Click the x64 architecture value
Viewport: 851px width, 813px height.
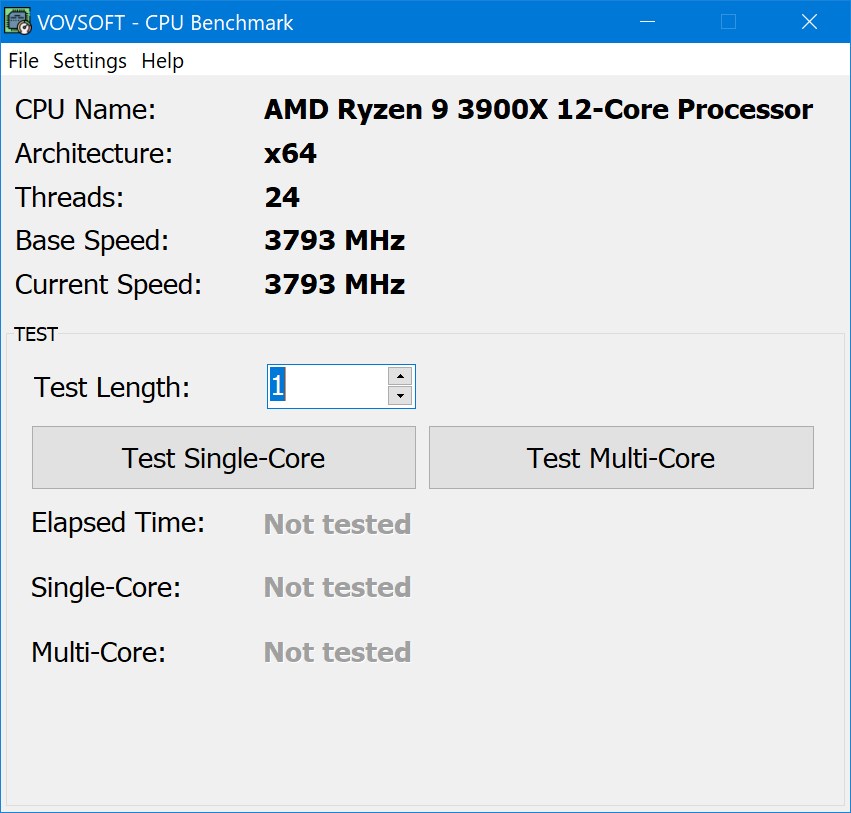click(x=290, y=153)
